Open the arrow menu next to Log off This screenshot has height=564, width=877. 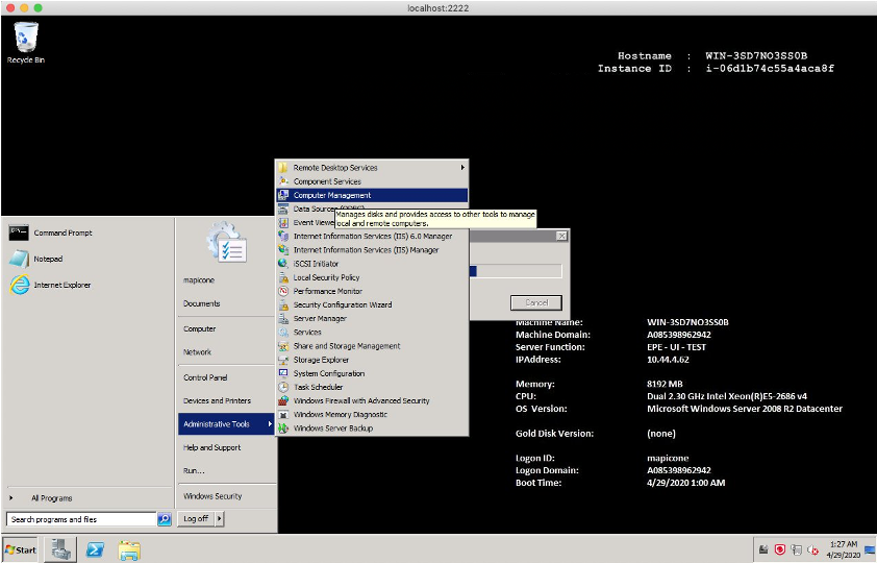(x=219, y=519)
